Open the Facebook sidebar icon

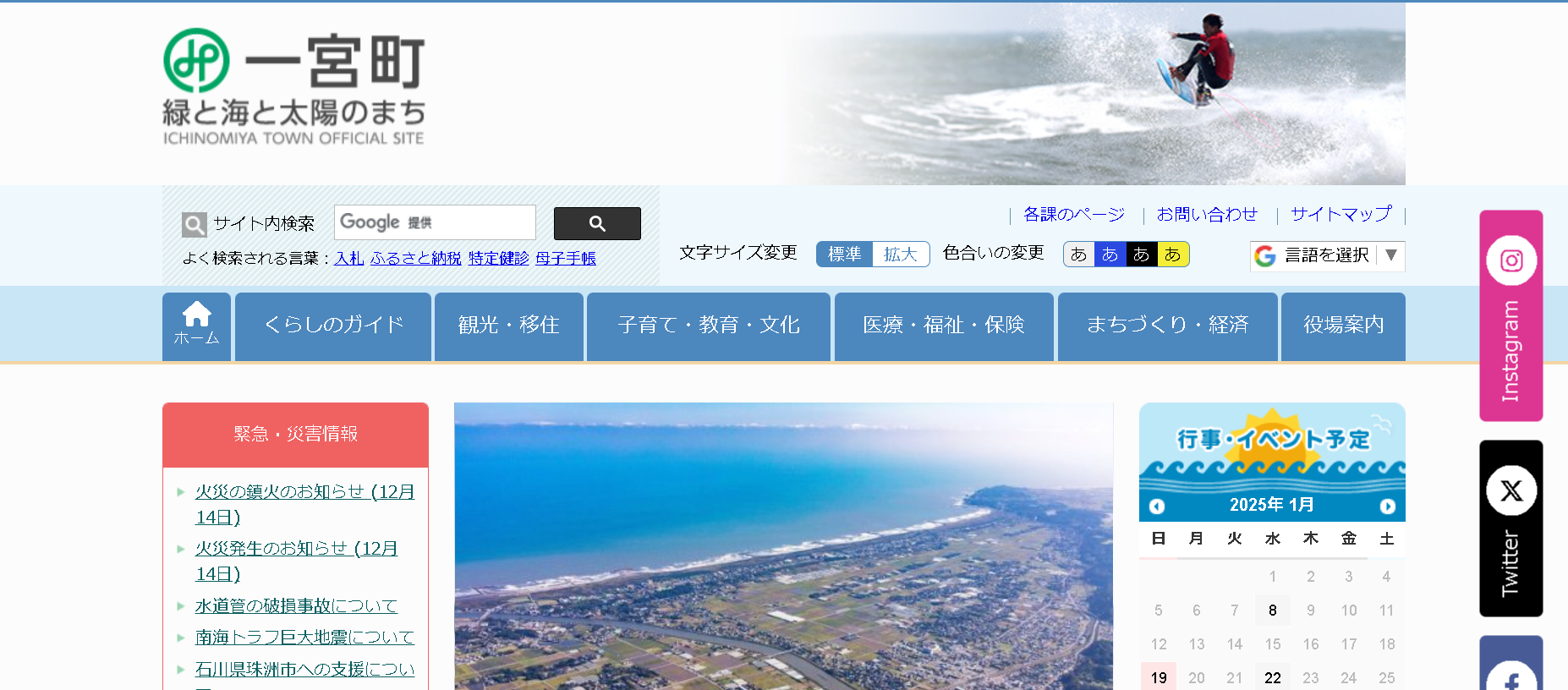point(1511,664)
